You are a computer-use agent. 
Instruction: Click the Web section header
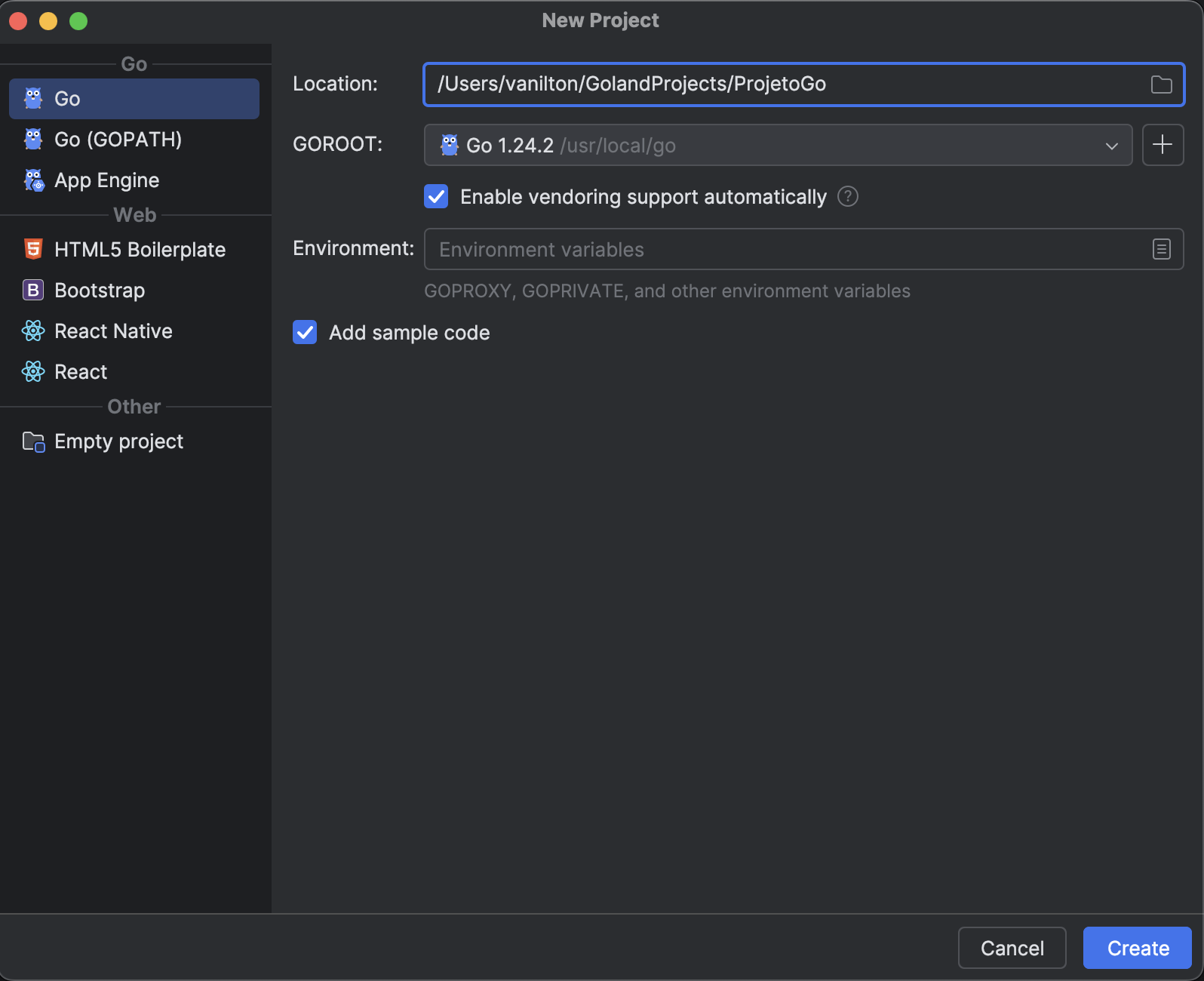point(135,215)
